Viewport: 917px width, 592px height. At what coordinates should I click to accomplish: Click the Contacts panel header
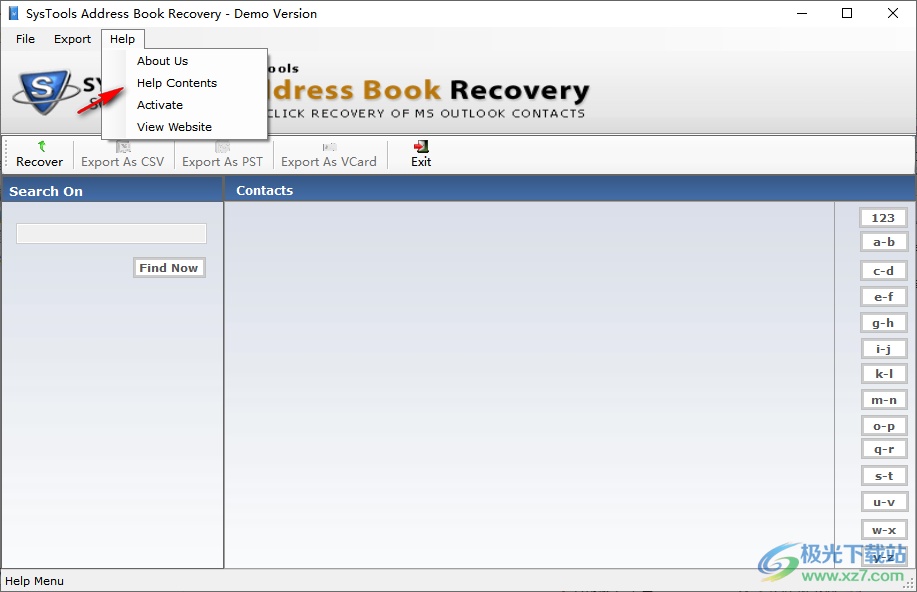coord(570,190)
